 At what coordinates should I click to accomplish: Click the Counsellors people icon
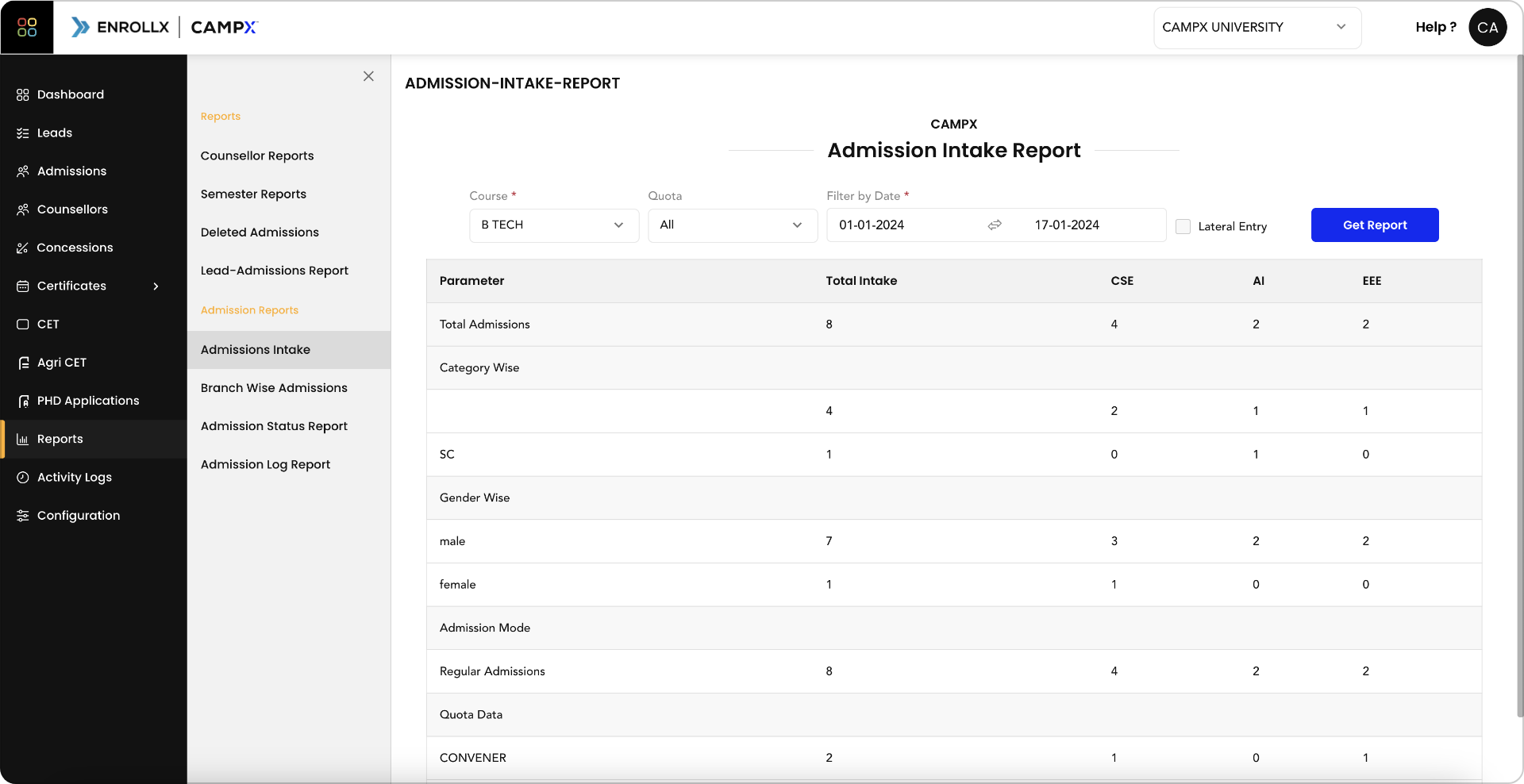(22, 209)
